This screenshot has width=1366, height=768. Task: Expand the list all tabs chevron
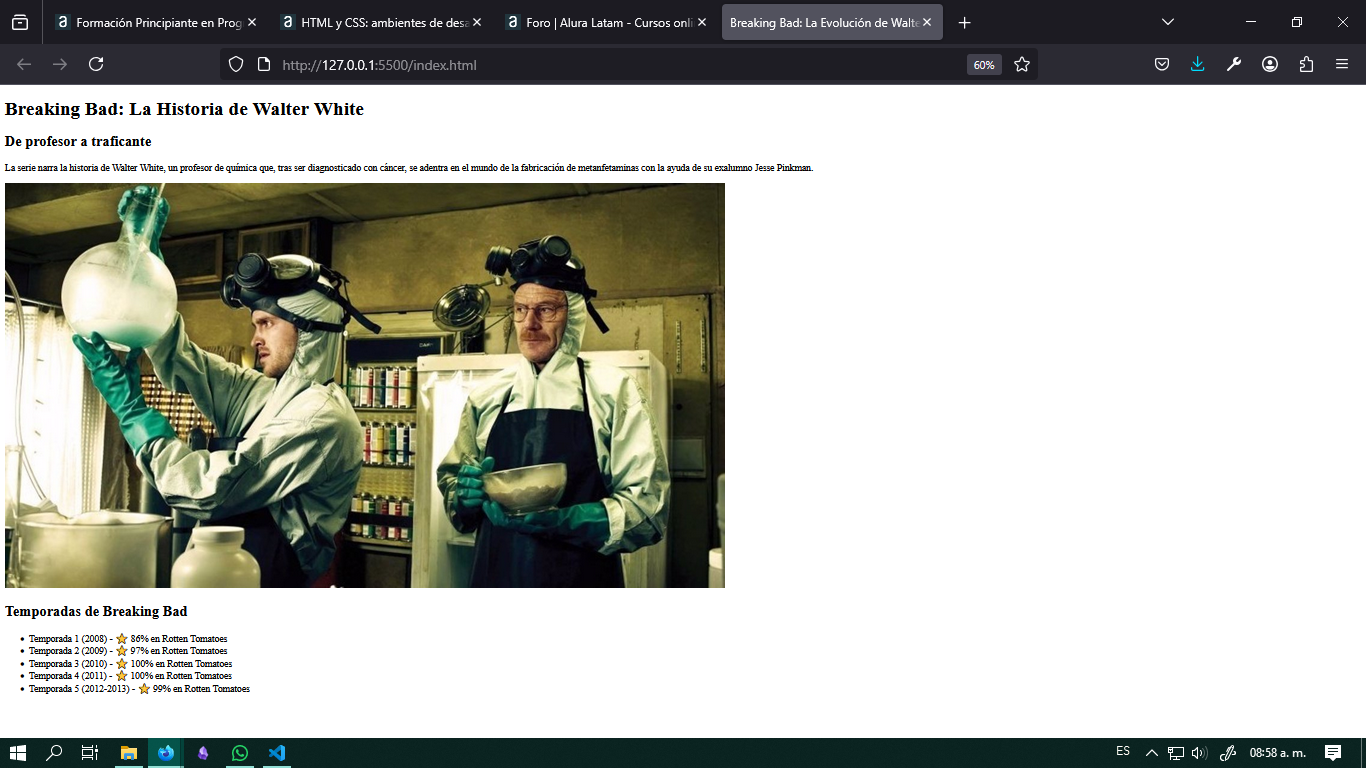pyautogui.click(x=1167, y=22)
